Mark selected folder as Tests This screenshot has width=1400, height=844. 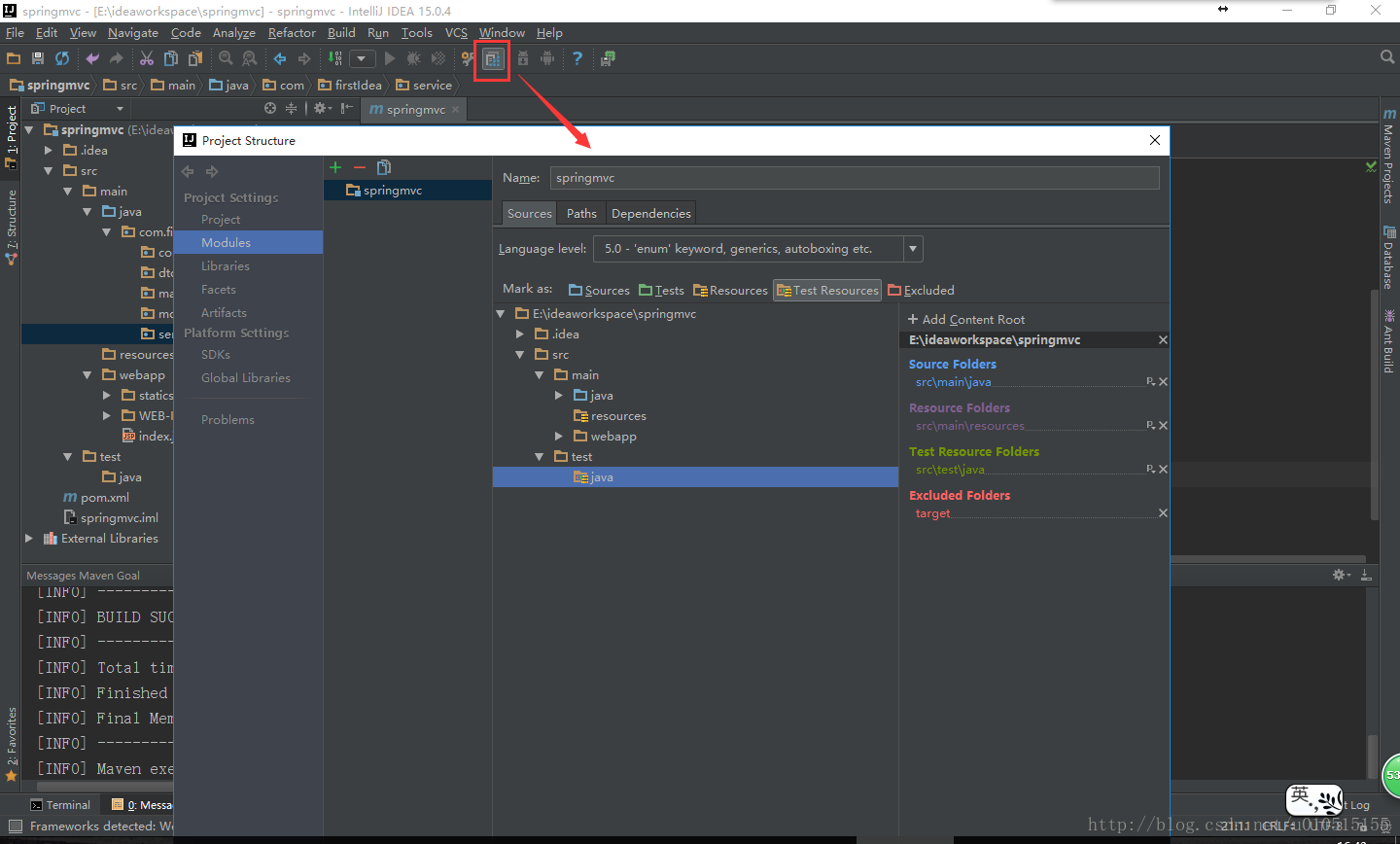661,290
